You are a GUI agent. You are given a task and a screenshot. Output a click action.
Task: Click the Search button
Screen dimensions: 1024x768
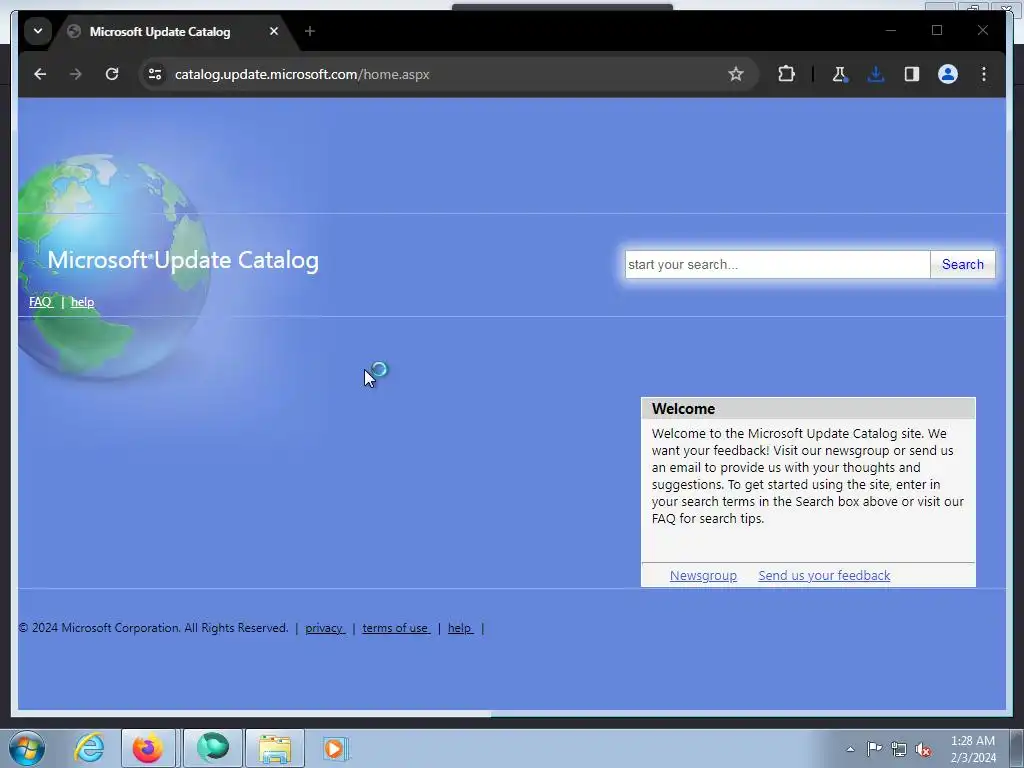(x=963, y=264)
